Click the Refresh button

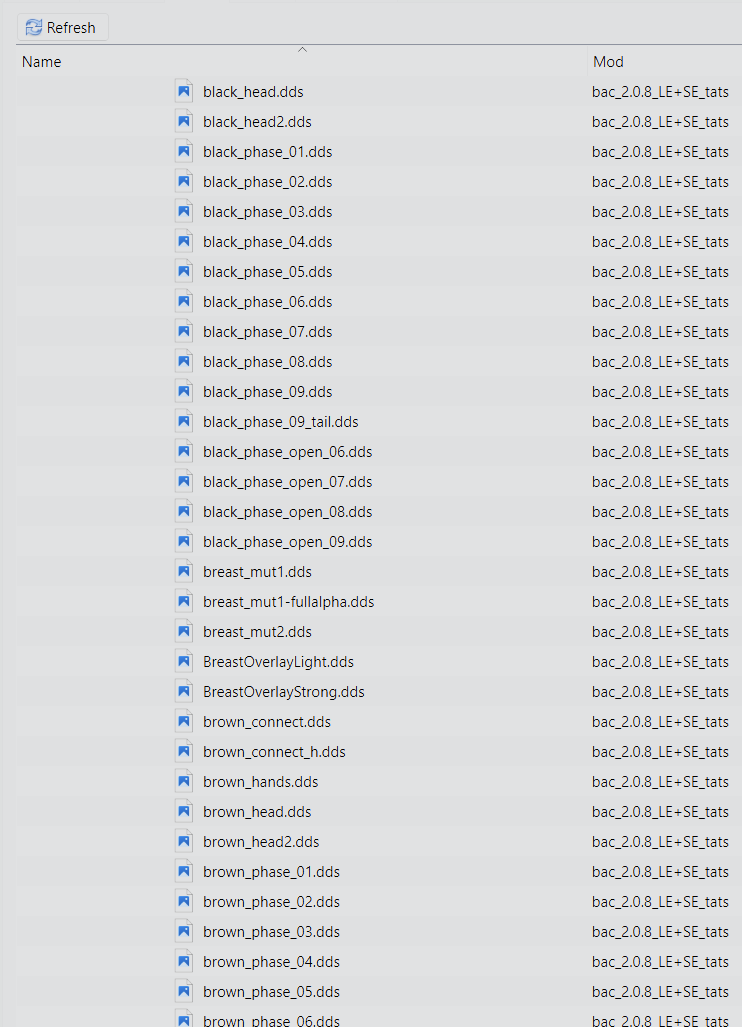62,28
